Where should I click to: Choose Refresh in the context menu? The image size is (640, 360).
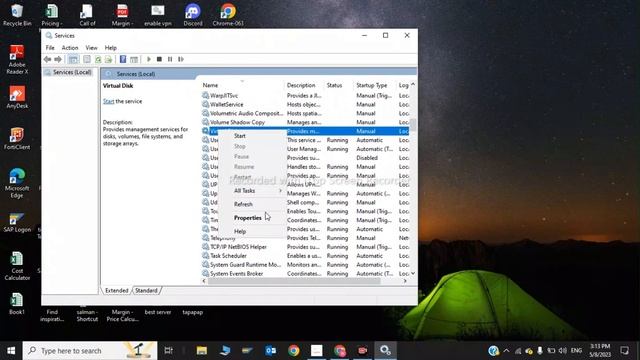click(x=252, y=204)
